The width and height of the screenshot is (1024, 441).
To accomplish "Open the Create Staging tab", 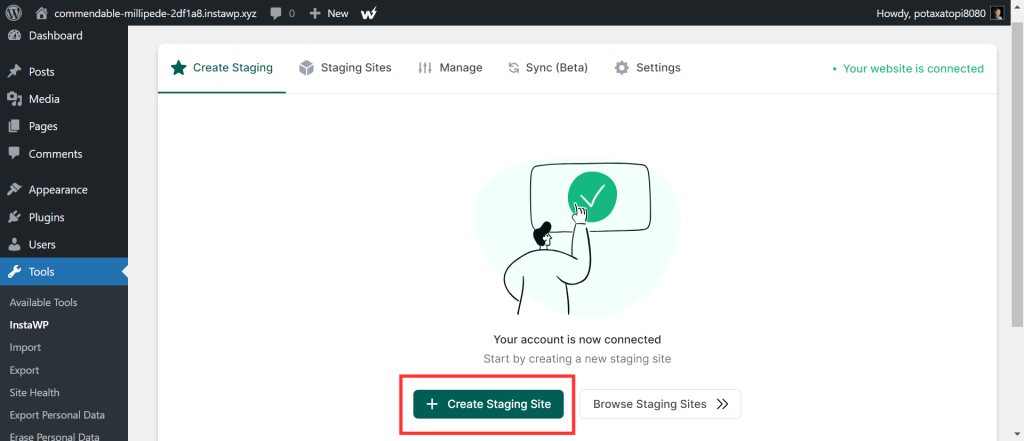I will point(222,68).
